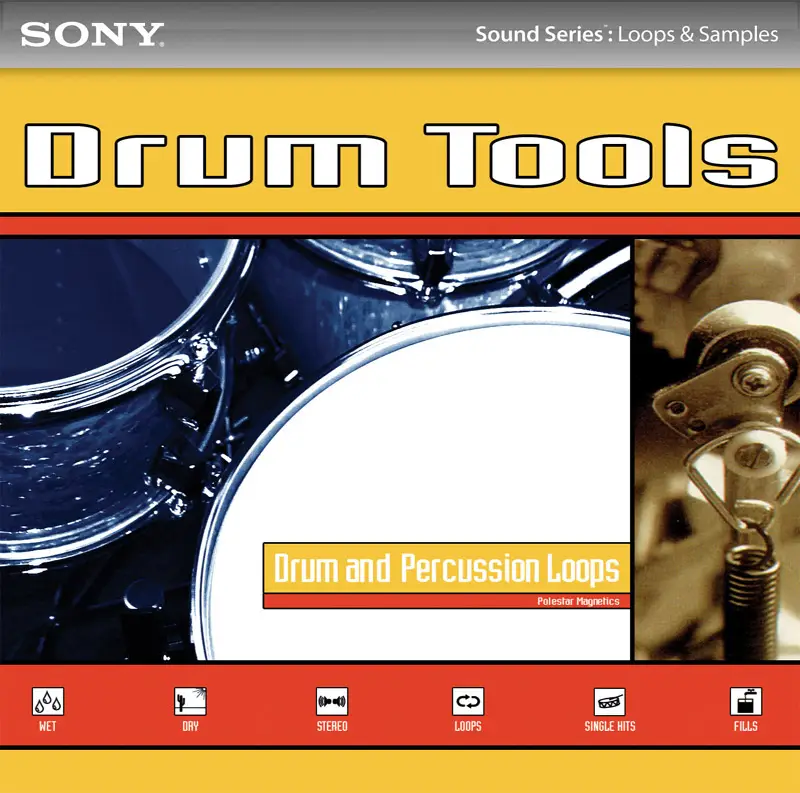This screenshot has width=800, height=793.
Task: Click the Dry cactus icon
Action: 190,701
